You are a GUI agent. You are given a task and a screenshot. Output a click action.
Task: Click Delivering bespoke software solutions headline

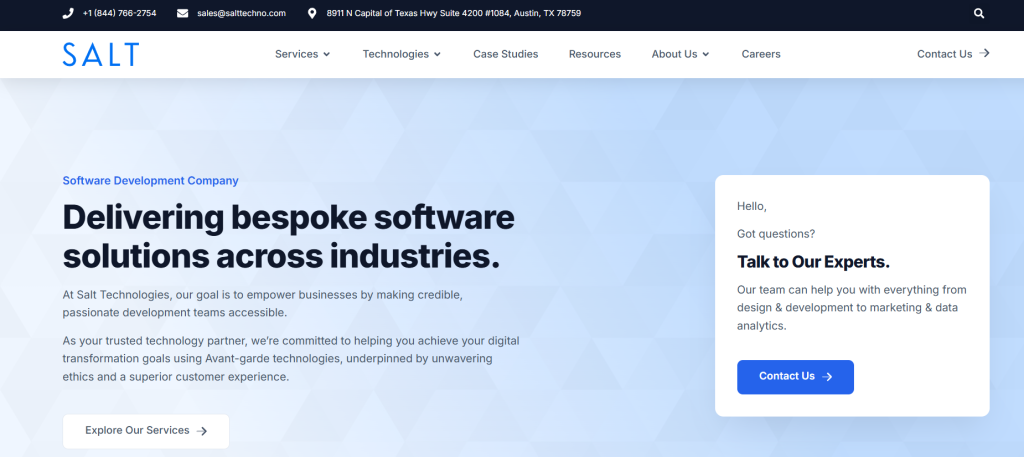point(289,236)
